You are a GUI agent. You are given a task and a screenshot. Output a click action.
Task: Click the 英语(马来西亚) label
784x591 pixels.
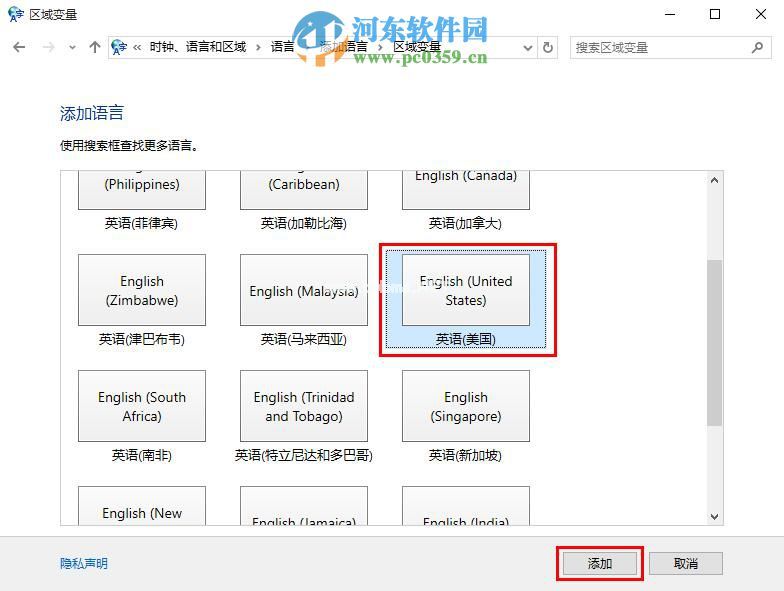(304, 340)
